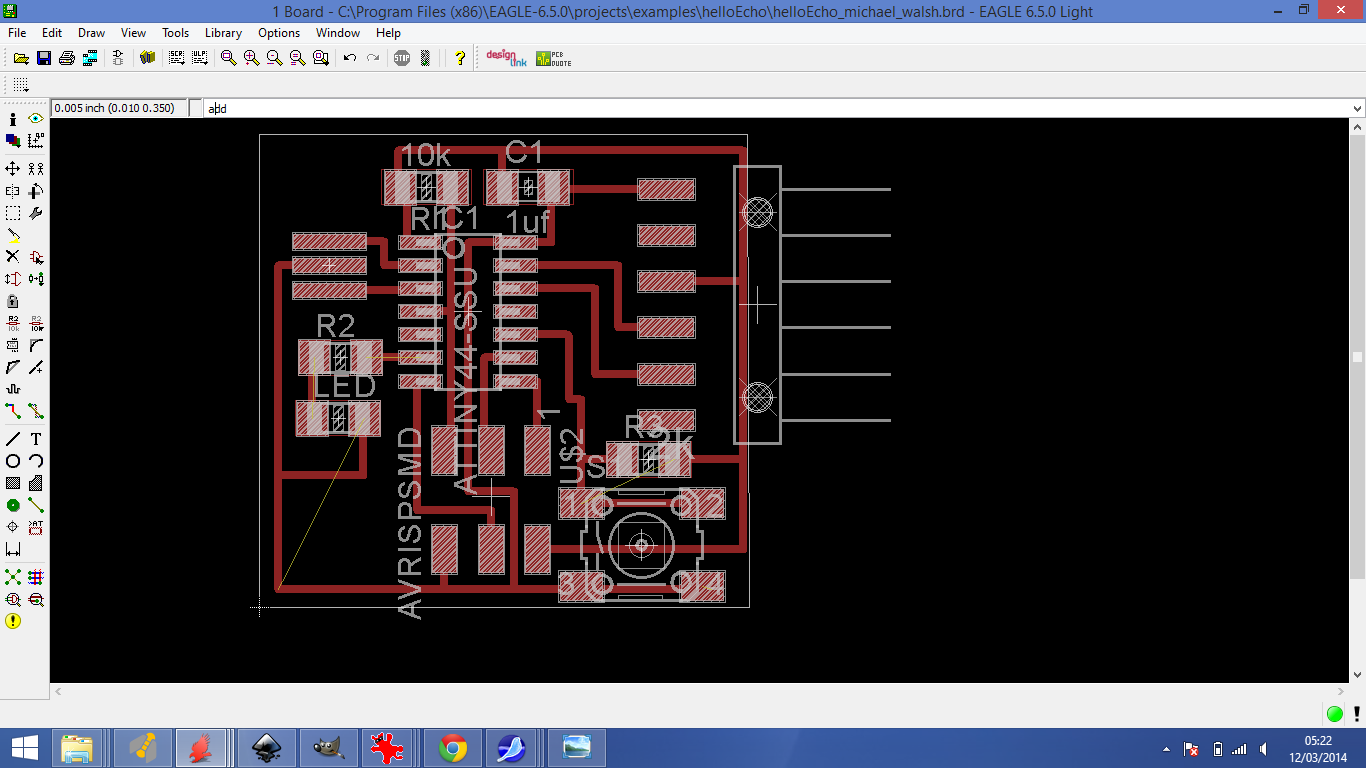This screenshot has height=768, width=1366.
Task: Zoom in on the board
Action: [251, 58]
